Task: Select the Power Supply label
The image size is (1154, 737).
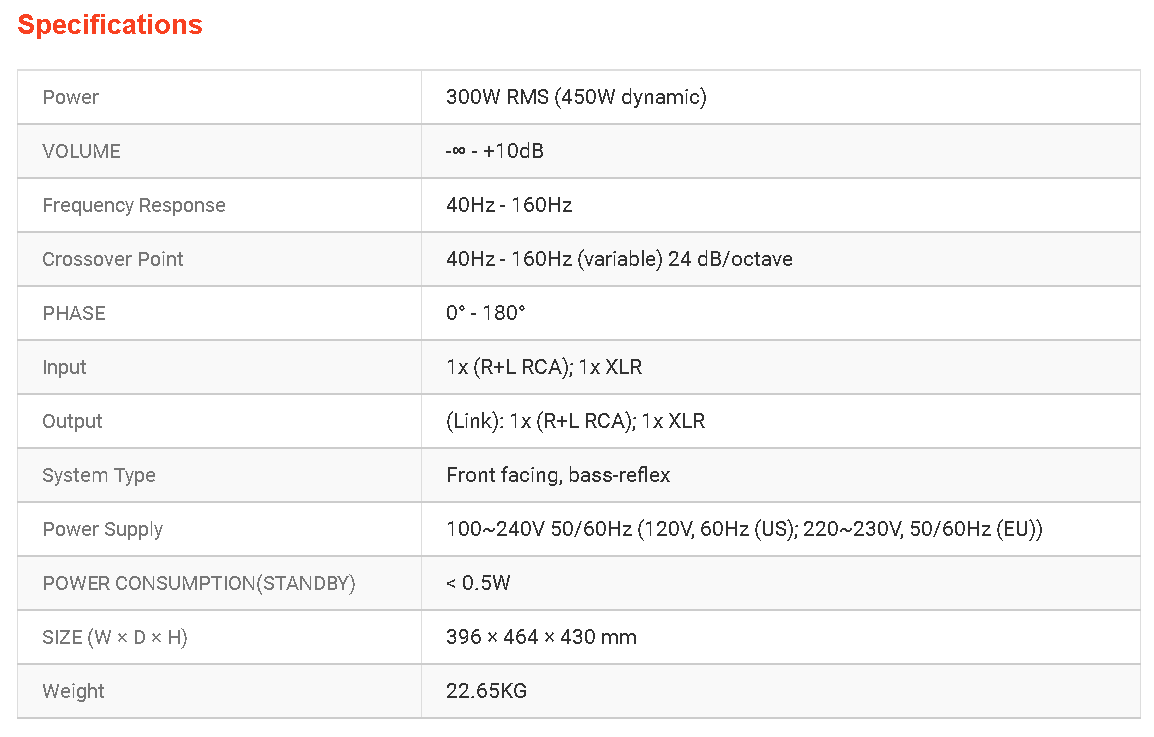Action: pos(103,529)
